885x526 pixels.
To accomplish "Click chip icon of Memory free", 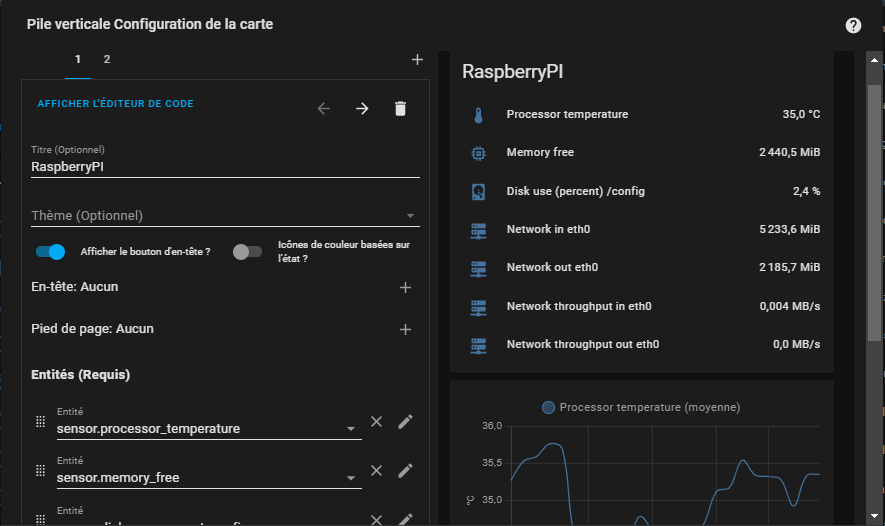I will (x=478, y=153).
